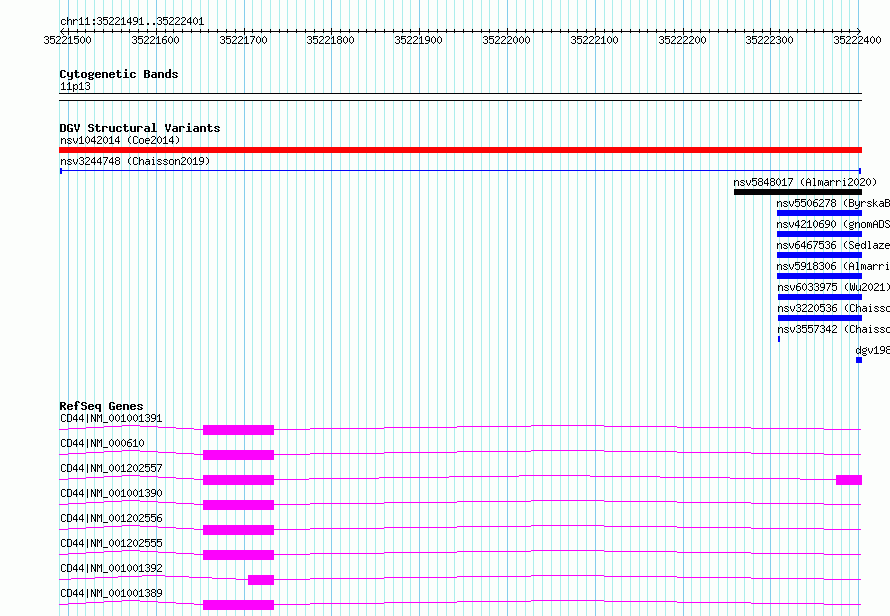Click the right-edge exon of CD44|NM_001202557
Viewport: 890px width, 616px height.
[x=849, y=480]
